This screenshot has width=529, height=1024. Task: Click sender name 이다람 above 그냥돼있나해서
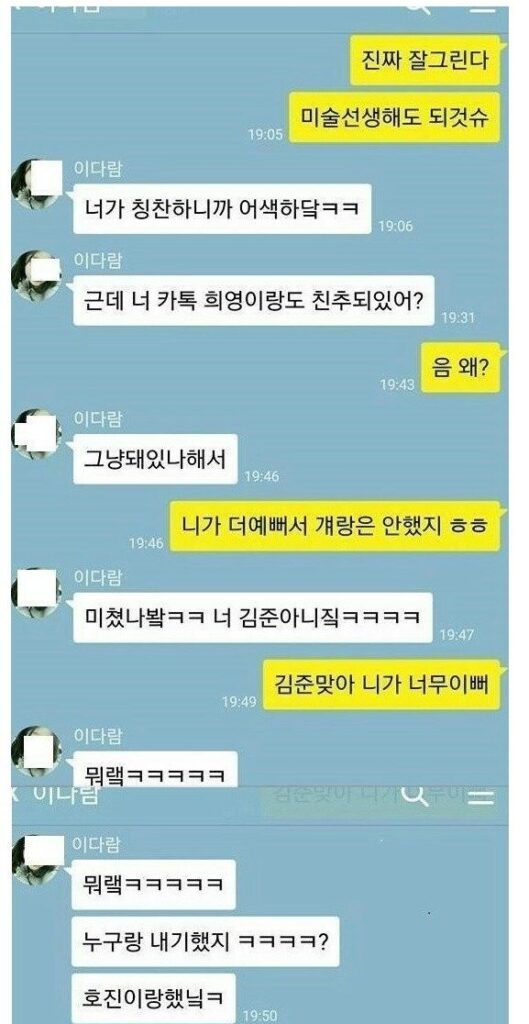pyautogui.click(x=98, y=420)
